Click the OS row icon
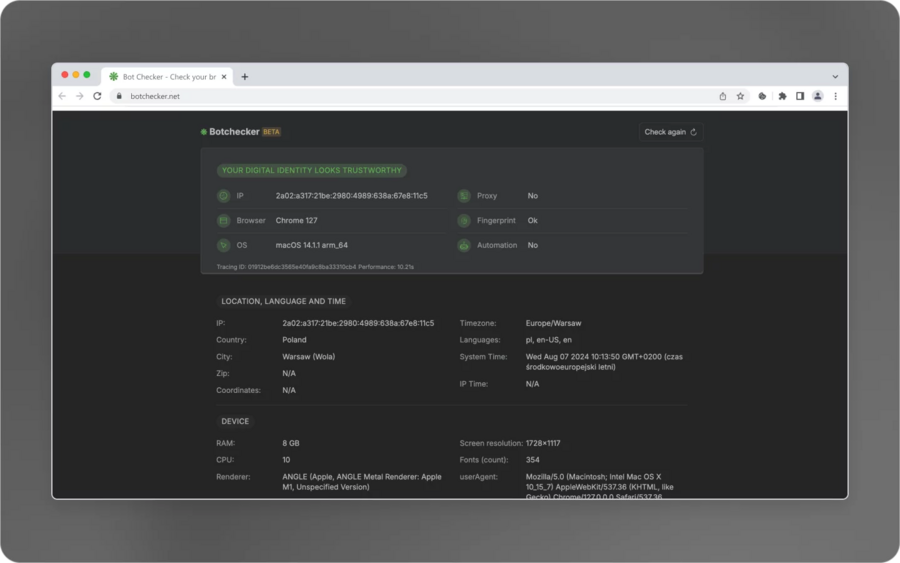The width and height of the screenshot is (900, 563). pyautogui.click(x=223, y=245)
